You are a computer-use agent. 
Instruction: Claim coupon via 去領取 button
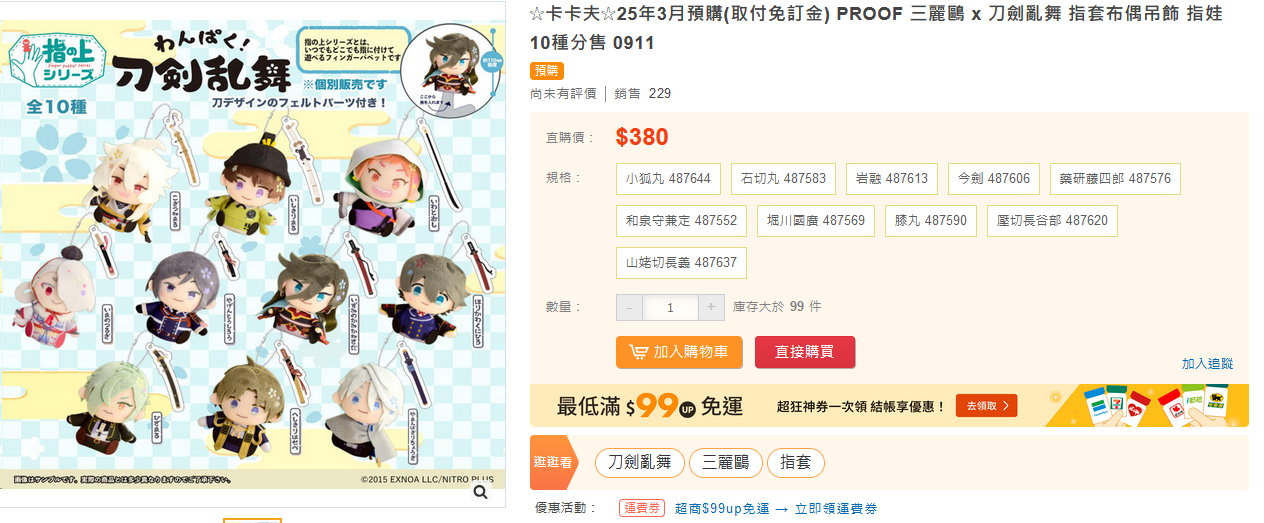[x=986, y=405]
